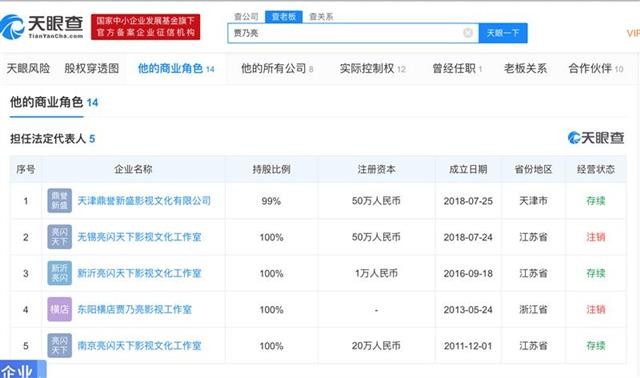The height and width of the screenshot is (378, 640).
Task: Click the 担任法定代表人 5 heading
Action: point(53,139)
